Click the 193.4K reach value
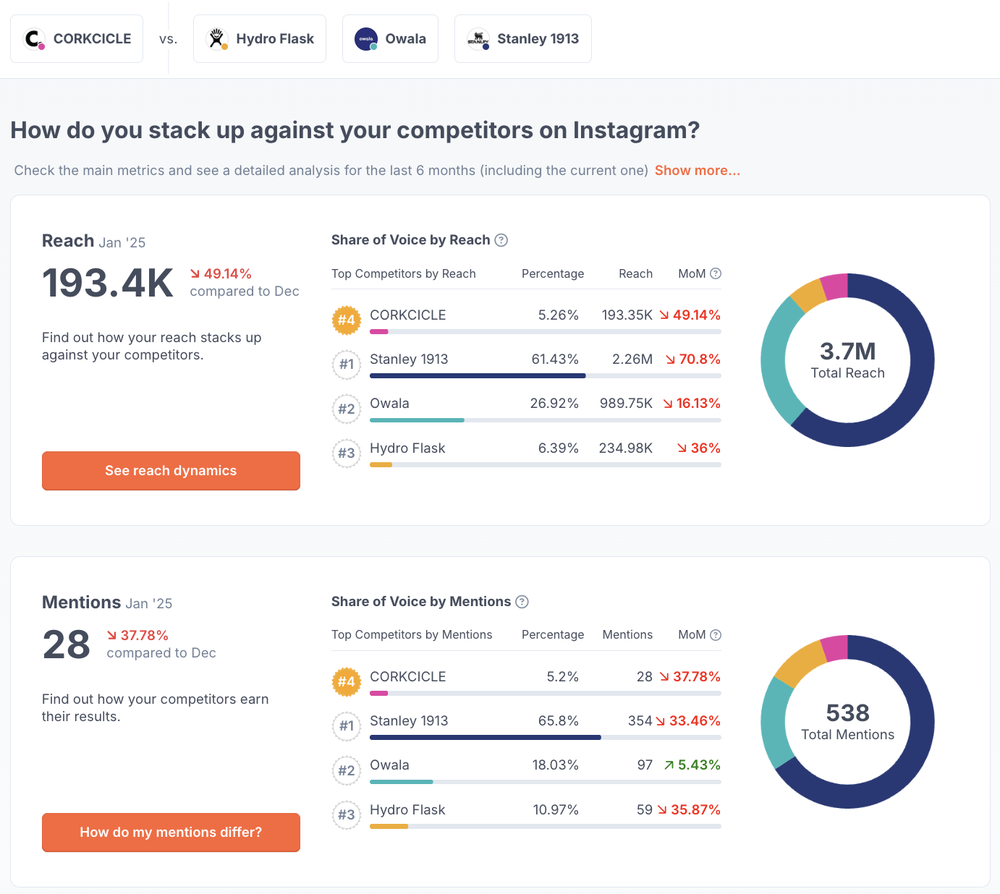This screenshot has width=1000, height=894. [x=107, y=283]
